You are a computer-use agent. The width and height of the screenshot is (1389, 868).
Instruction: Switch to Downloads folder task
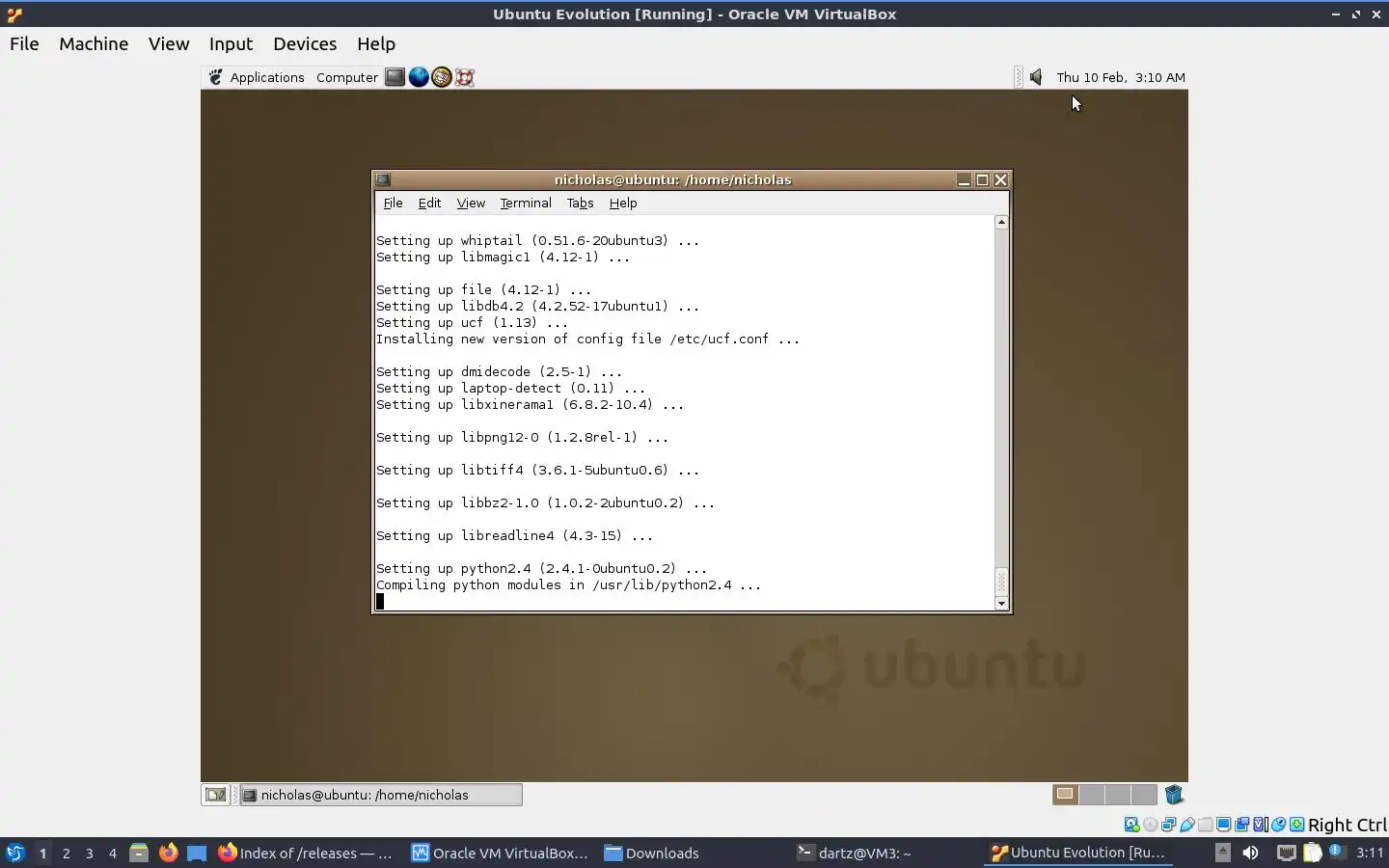tap(652, 853)
